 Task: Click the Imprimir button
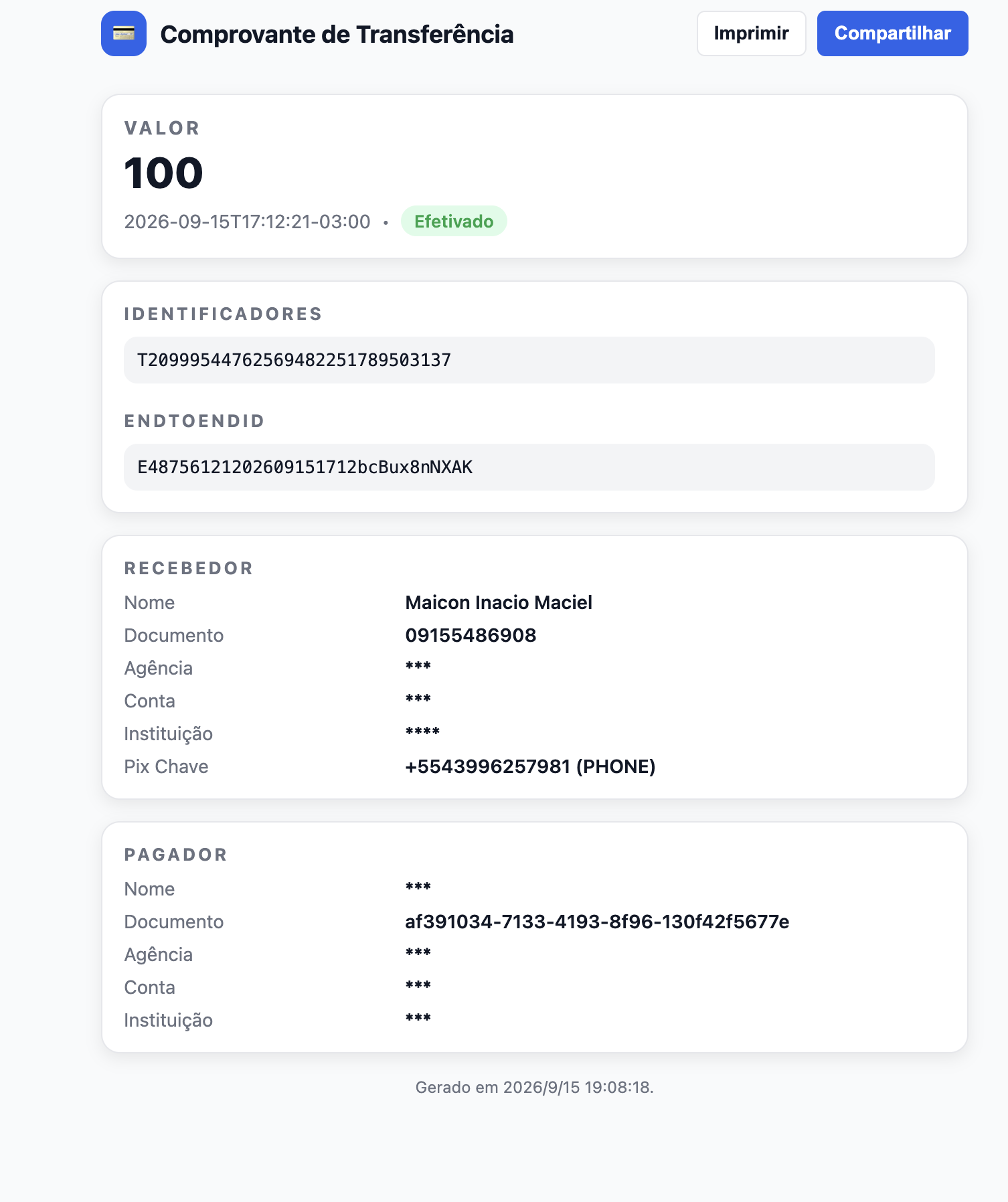click(751, 33)
